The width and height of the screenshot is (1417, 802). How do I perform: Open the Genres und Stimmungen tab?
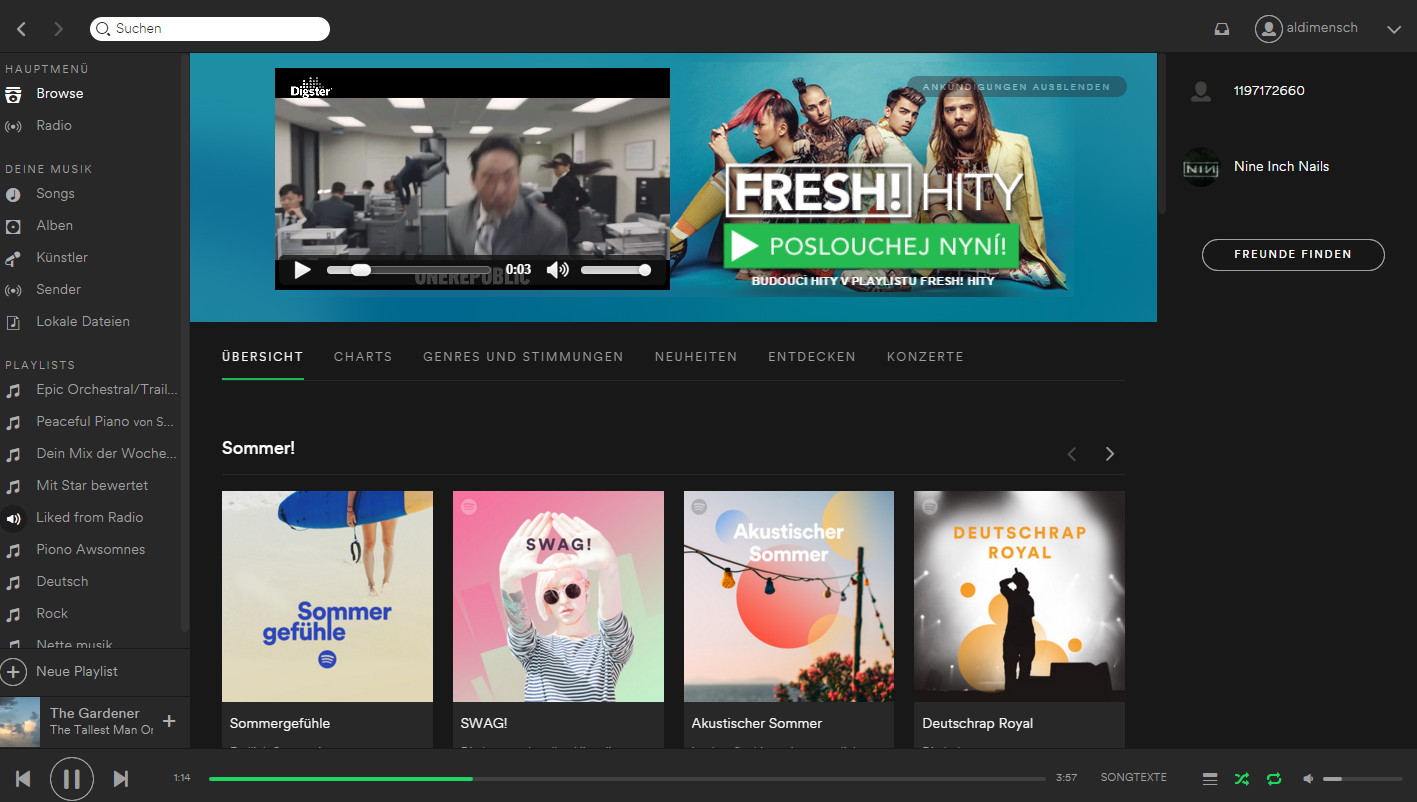523,357
